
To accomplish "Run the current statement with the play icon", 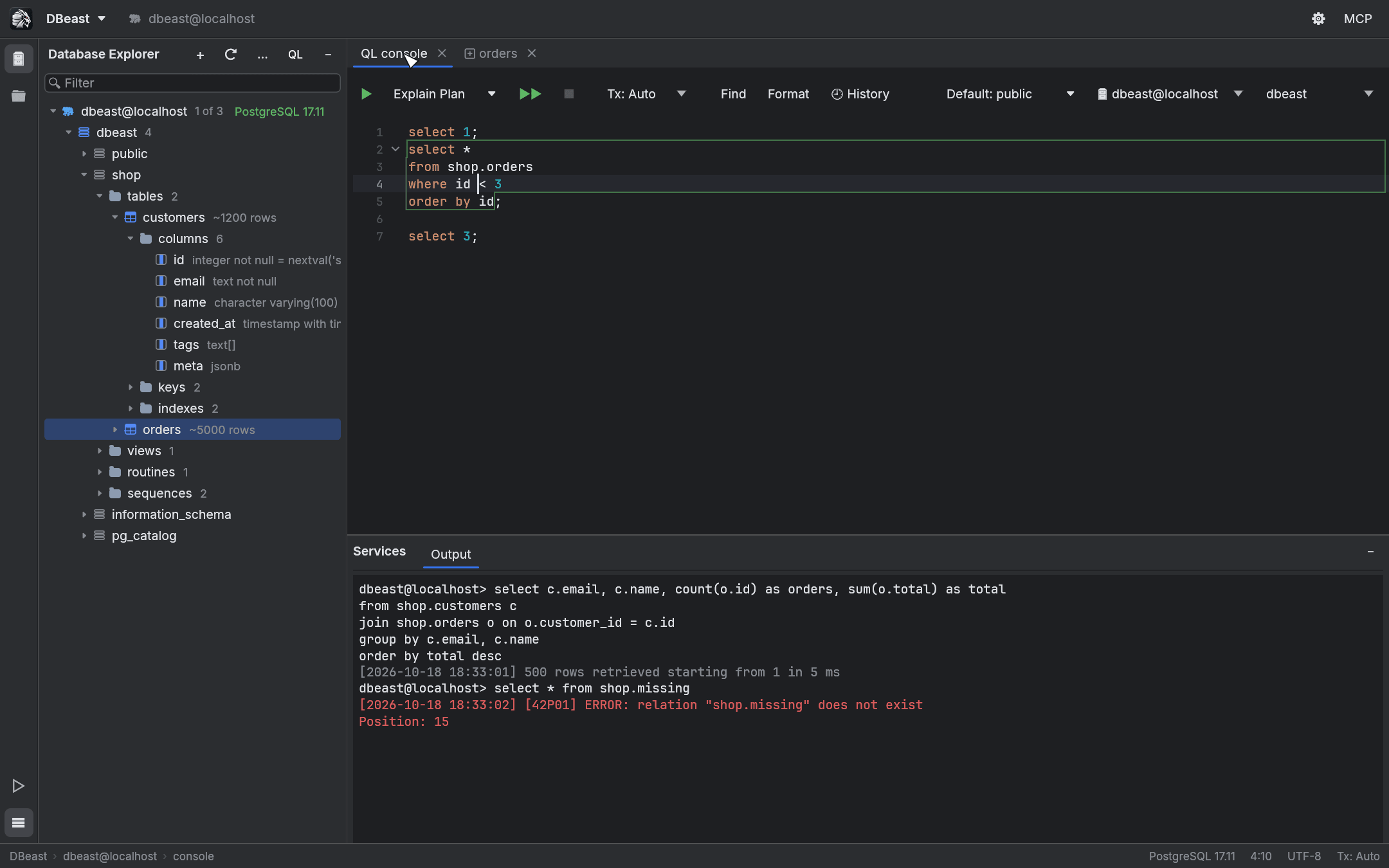I will pos(366,94).
